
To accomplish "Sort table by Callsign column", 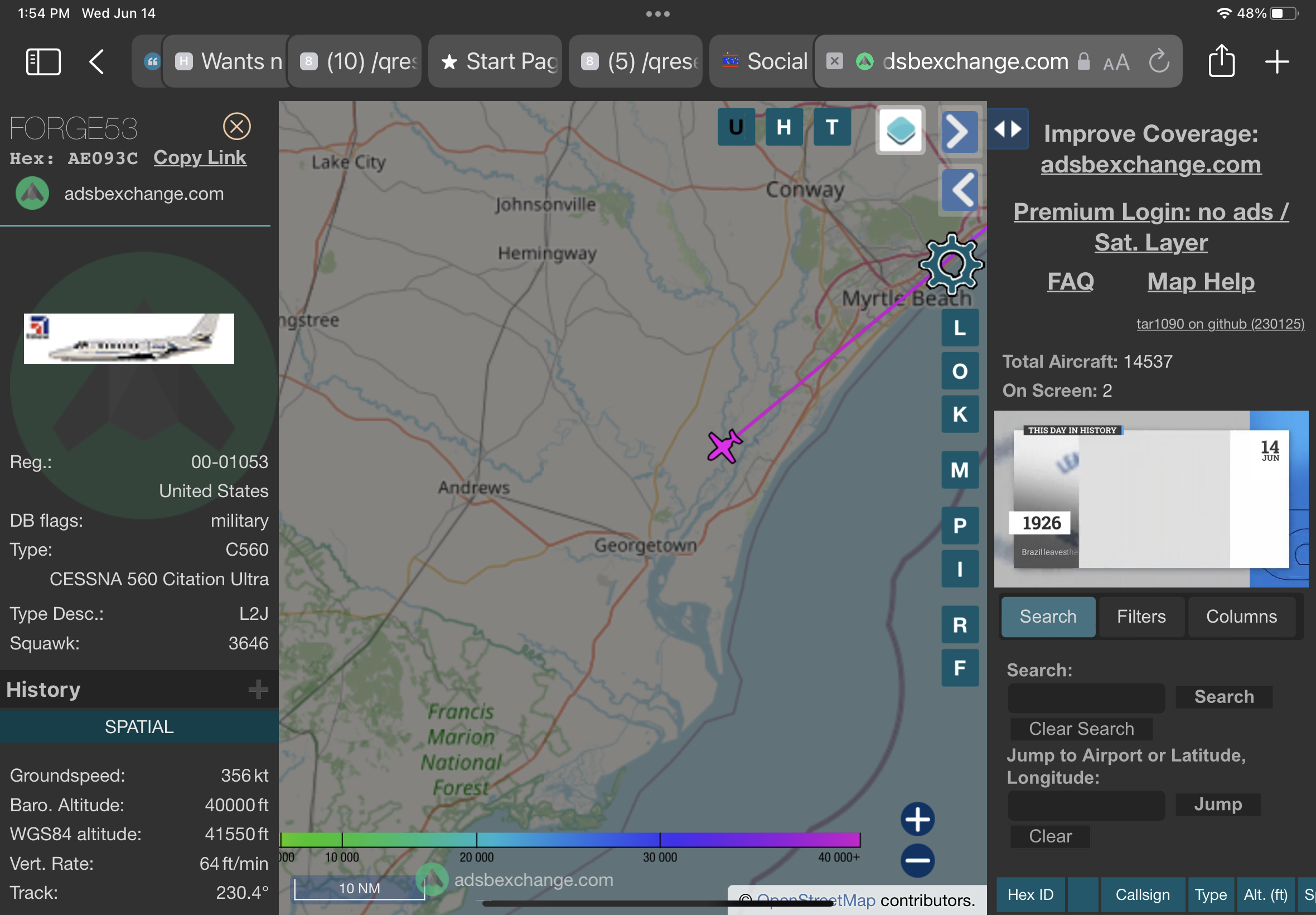I will [1143, 894].
